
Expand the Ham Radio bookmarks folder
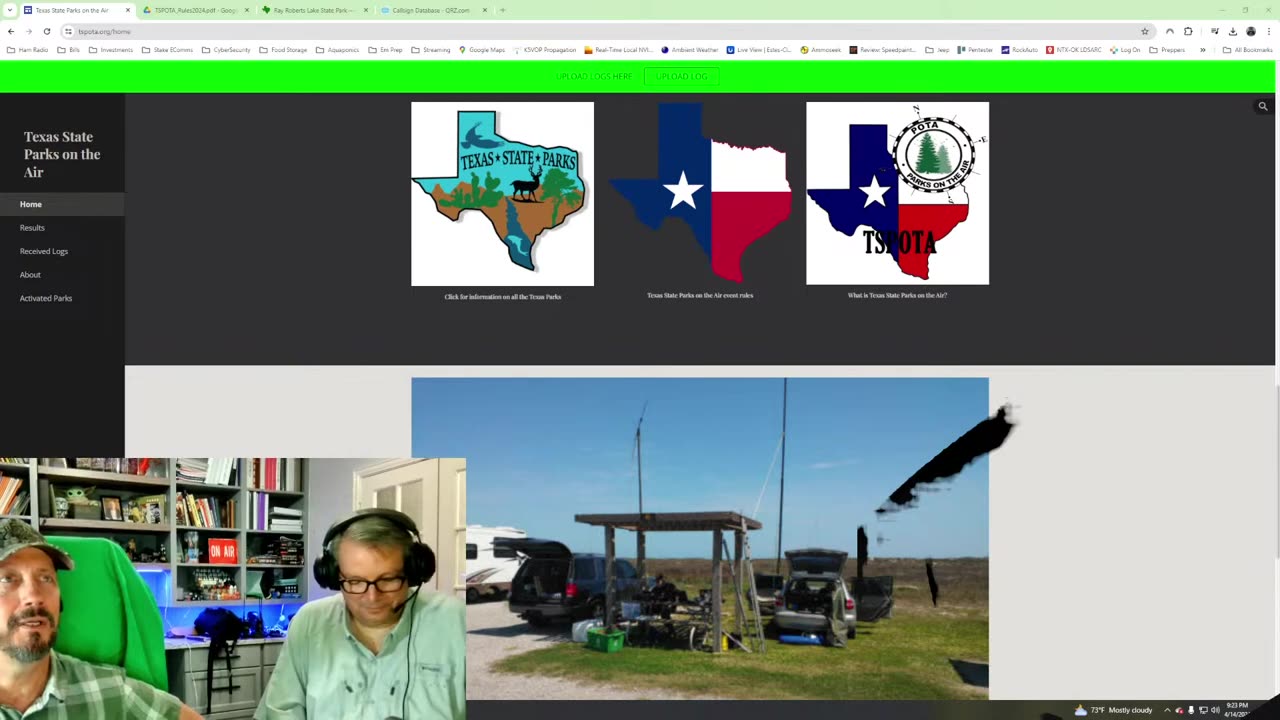(x=28, y=50)
